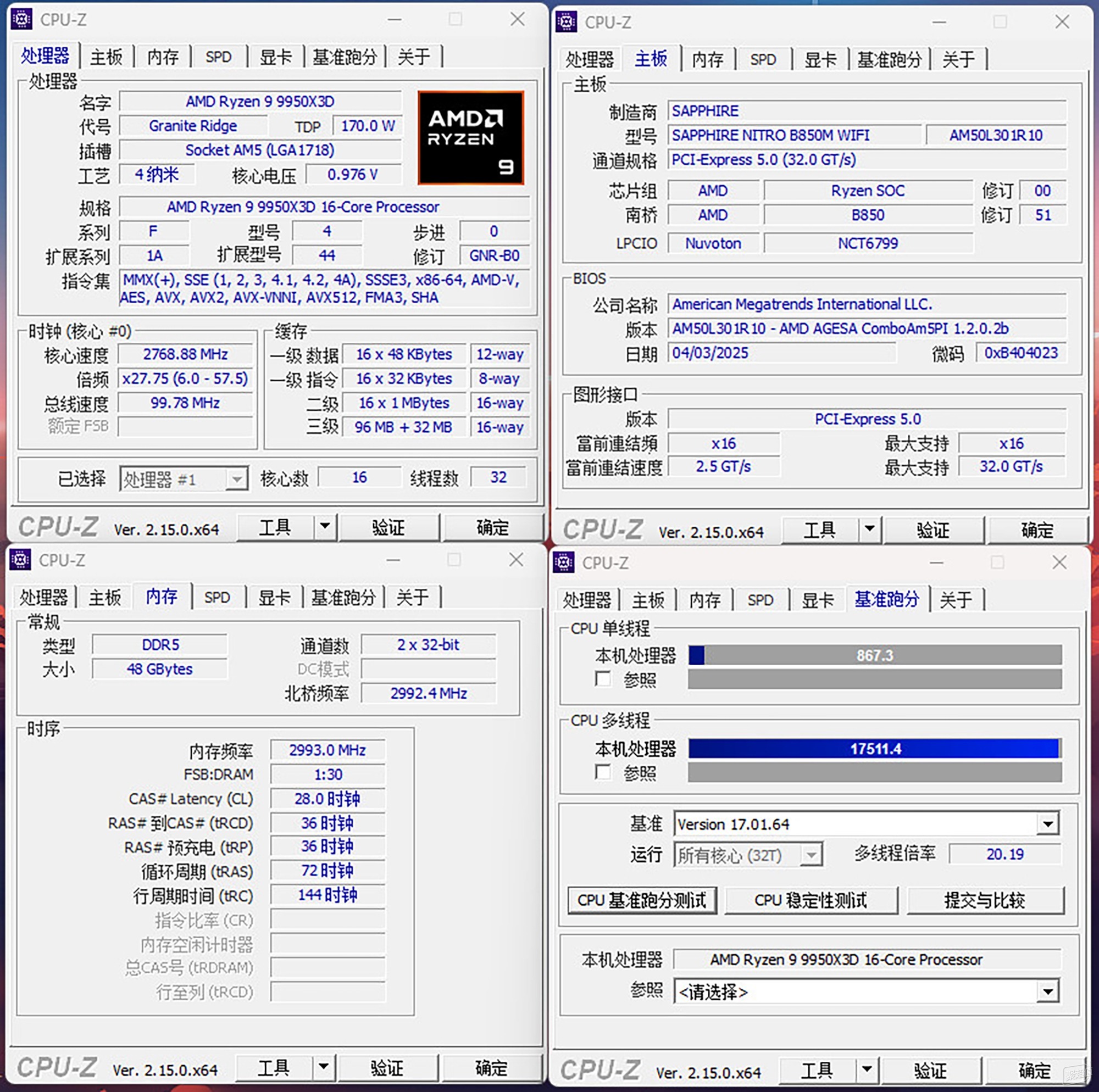Click the 0xB404023 microcode value

point(1021,353)
